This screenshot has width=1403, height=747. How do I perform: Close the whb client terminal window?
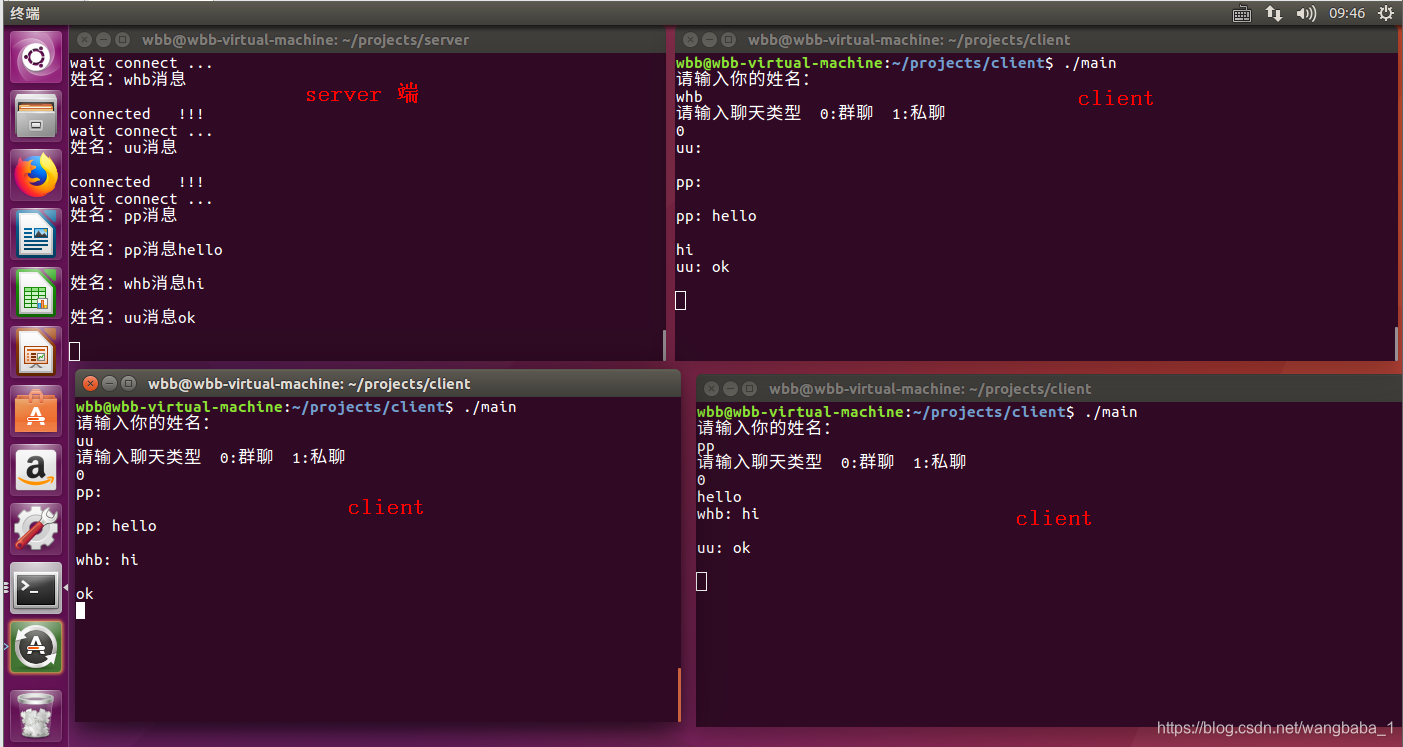[x=691, y=40]
